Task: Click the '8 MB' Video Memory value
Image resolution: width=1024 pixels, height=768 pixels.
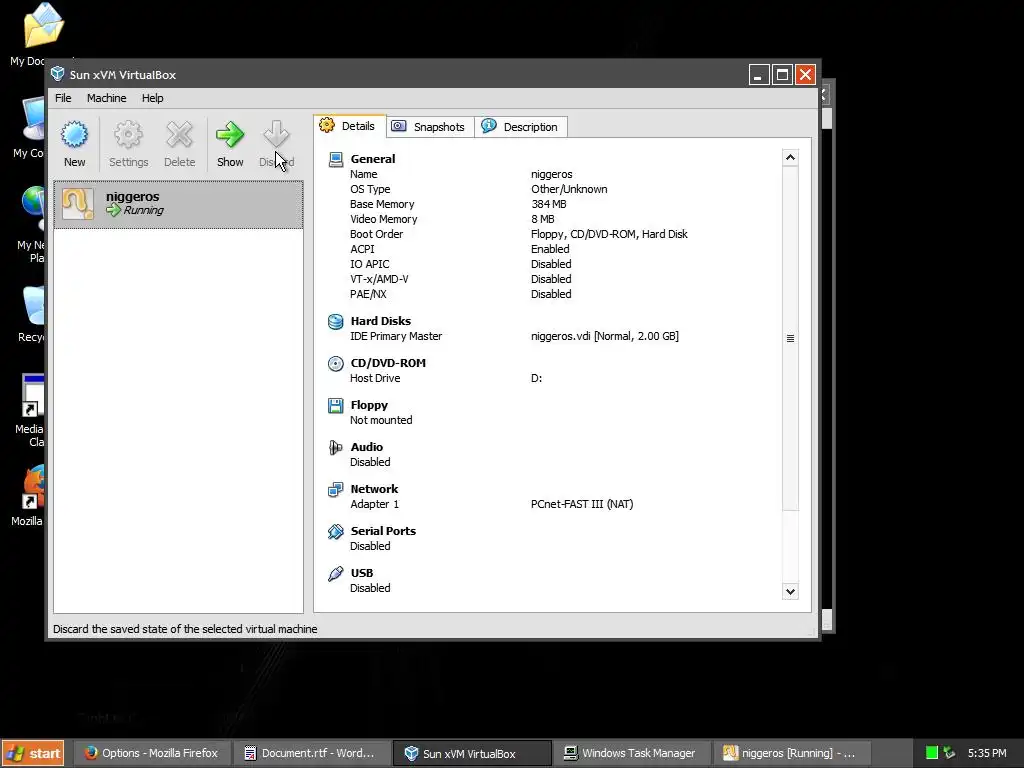Action: (543, 219)
